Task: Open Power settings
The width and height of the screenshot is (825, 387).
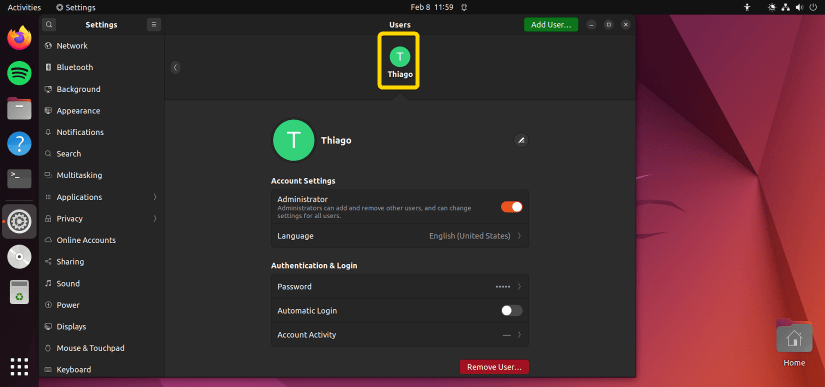Action: [x=102, y=305]
